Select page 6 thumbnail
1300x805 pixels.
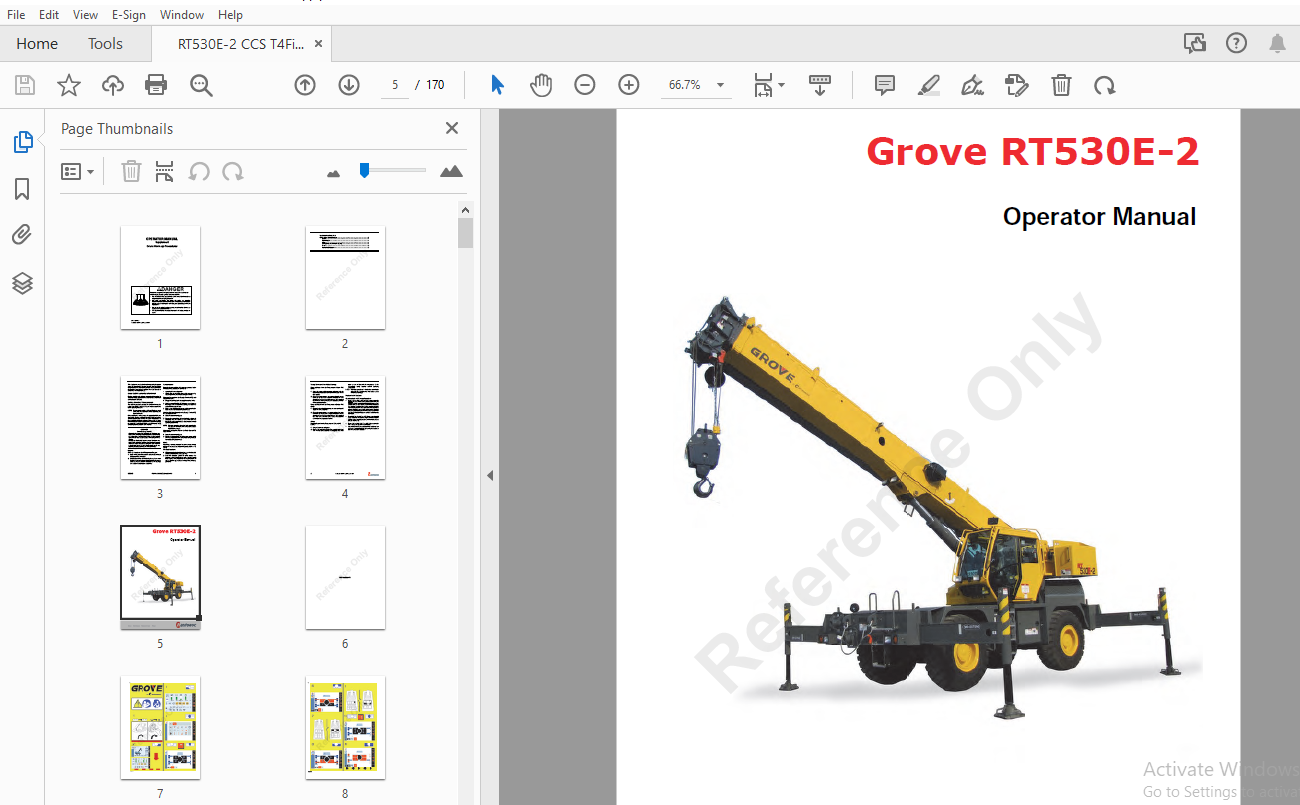click(345, 577)
